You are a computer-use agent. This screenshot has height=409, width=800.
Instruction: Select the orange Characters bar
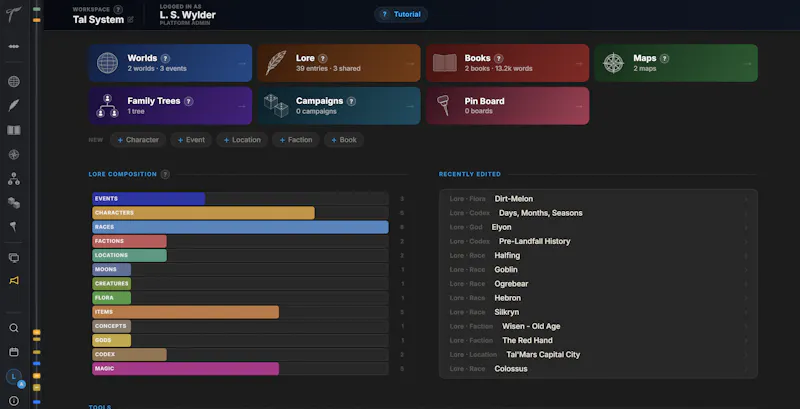(204, 213)
